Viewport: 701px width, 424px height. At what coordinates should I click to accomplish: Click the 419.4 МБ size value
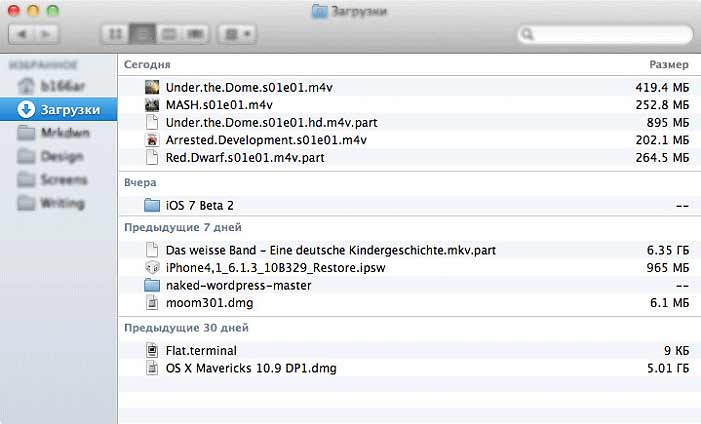662,87
